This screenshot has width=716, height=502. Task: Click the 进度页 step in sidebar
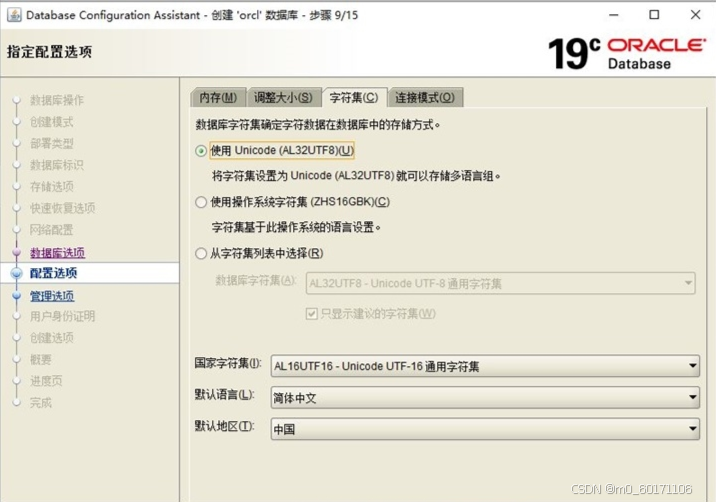point(46,381)
